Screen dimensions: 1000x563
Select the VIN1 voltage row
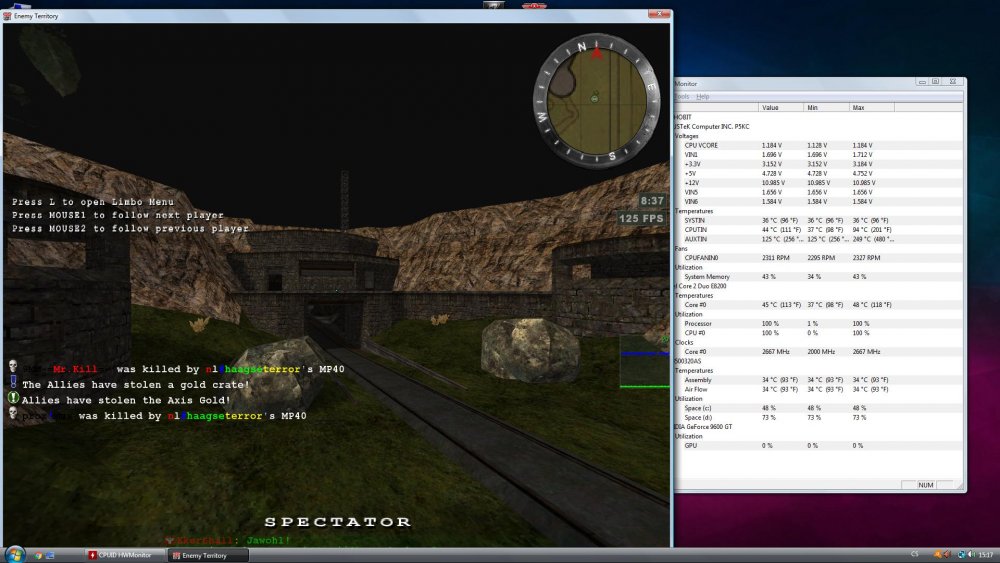click(818, 155)
